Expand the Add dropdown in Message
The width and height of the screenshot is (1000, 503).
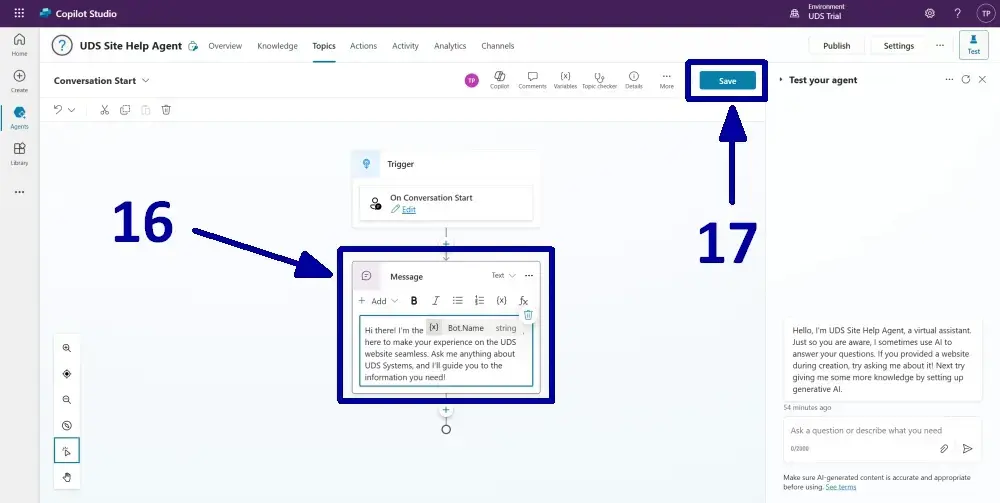pyautogui.click(x=378, y=301)
